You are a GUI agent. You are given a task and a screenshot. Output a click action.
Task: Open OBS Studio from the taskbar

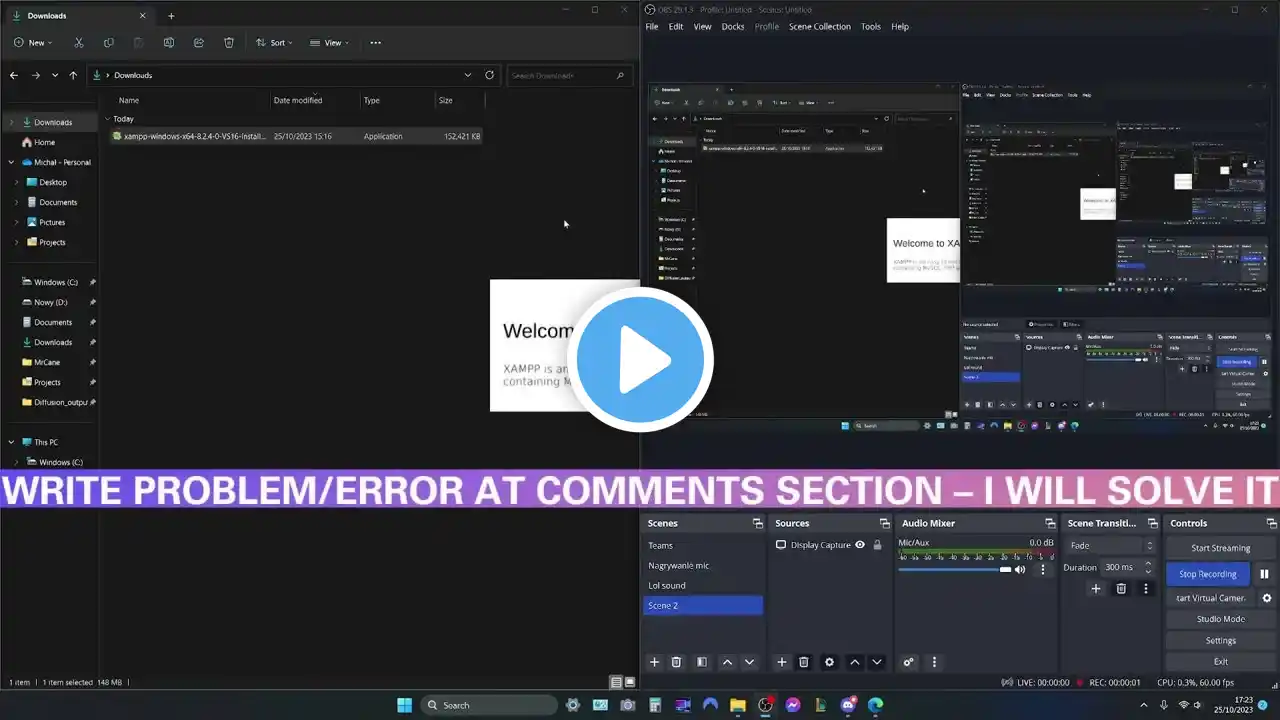click(765, 705)
